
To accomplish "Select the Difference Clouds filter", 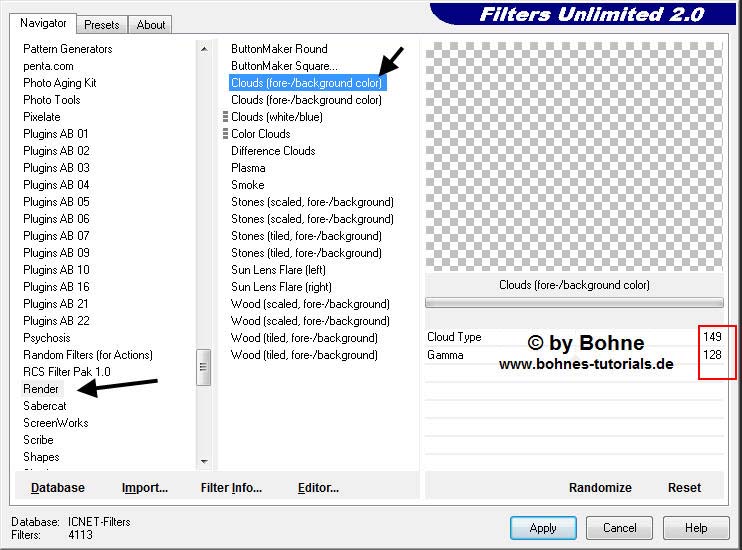I will coord(273,151).
